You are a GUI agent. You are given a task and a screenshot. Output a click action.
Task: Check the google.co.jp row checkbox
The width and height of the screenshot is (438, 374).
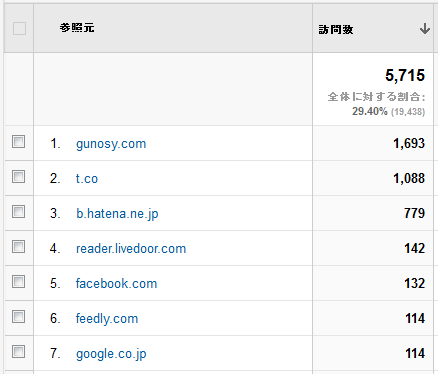pos(19,352)
